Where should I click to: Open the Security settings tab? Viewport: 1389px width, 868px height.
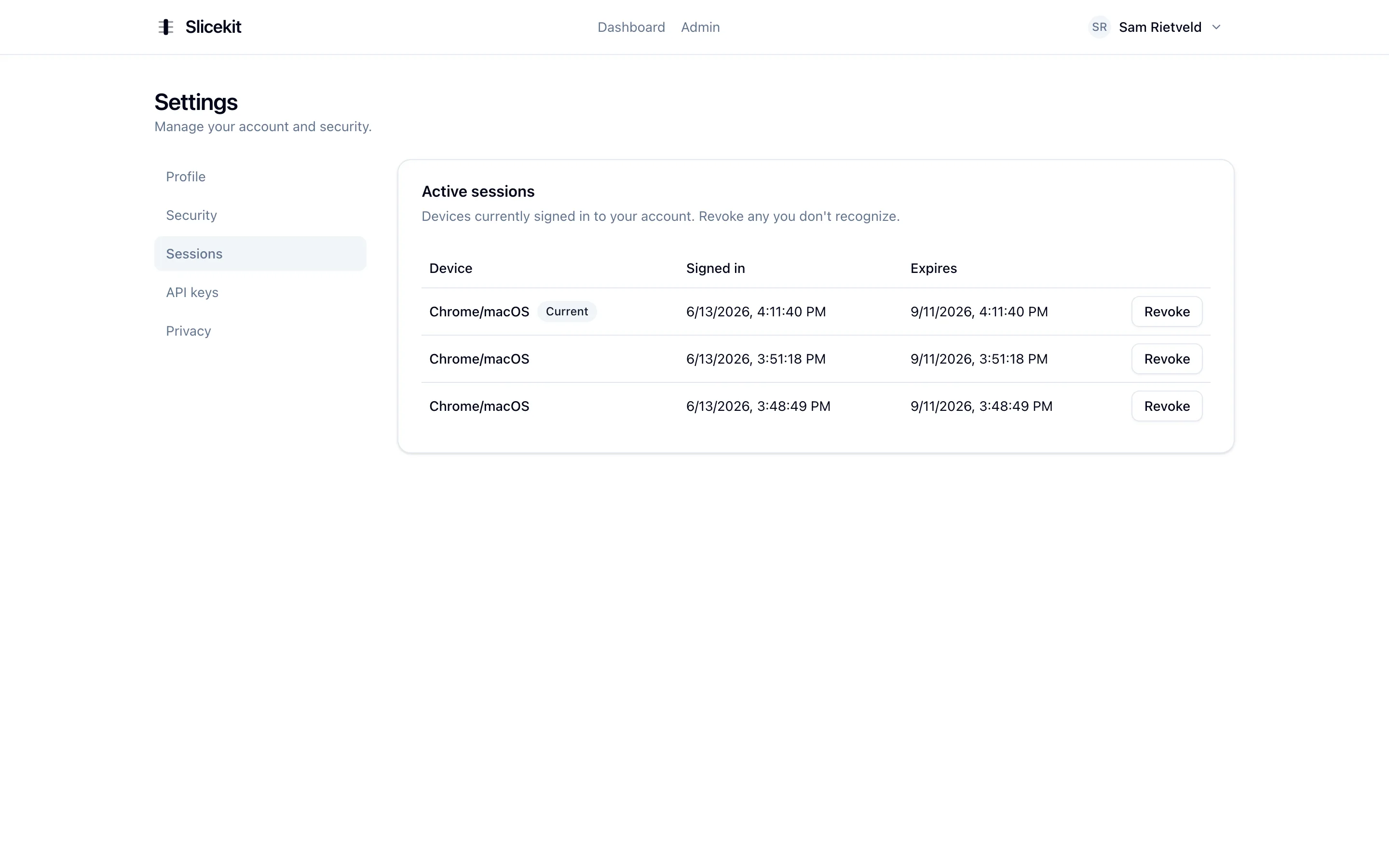pos(260,215)
